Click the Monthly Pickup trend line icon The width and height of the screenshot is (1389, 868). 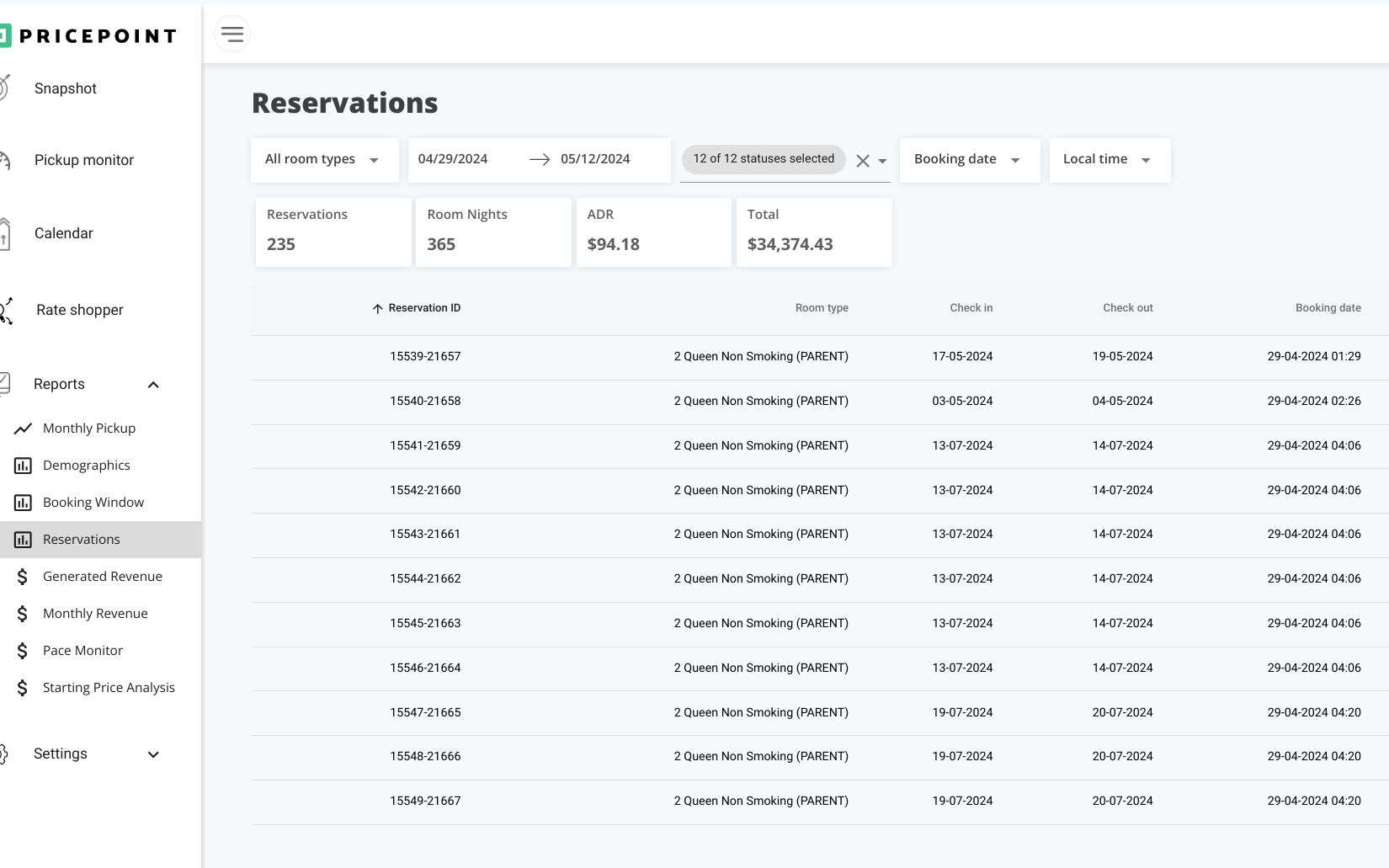(23, 429)
